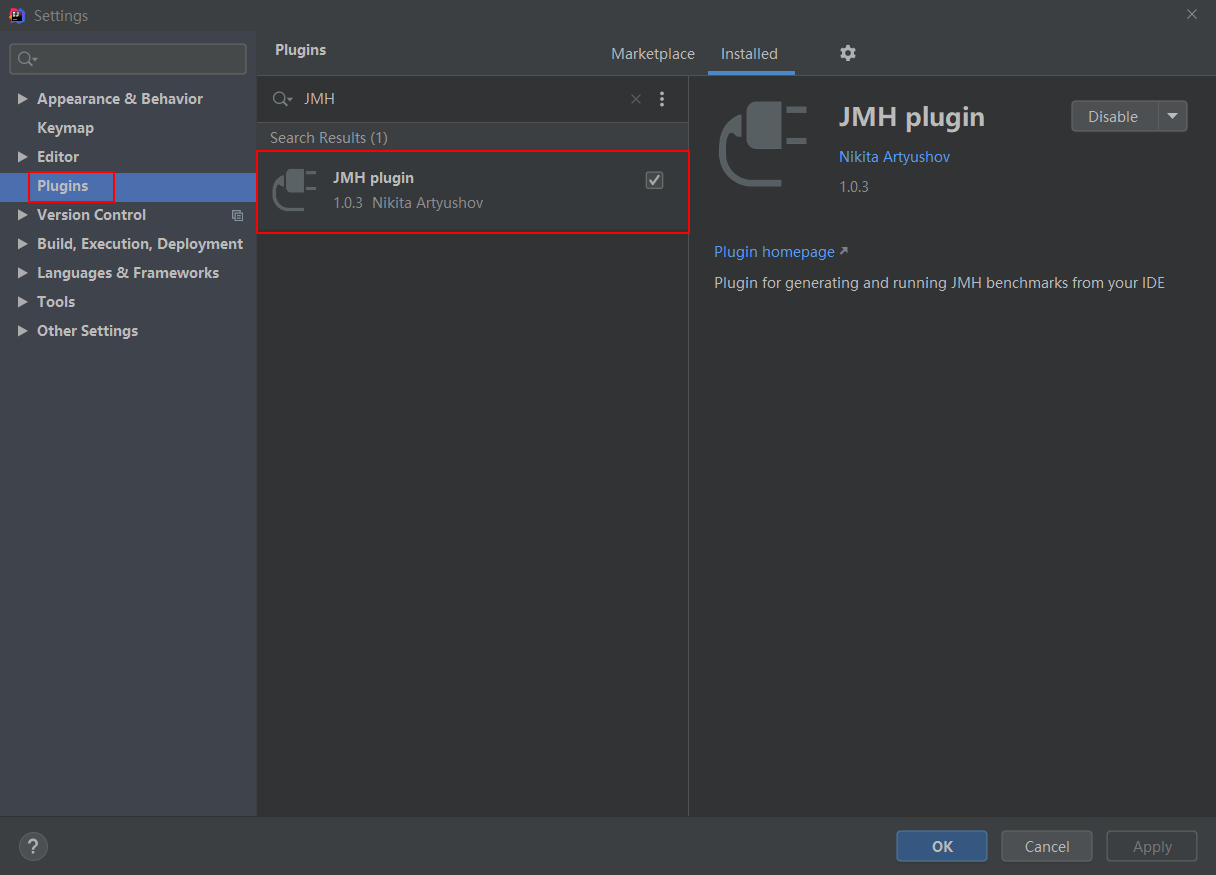
Task: Expand Languages & Frameworks node
Action: (23, 273)
